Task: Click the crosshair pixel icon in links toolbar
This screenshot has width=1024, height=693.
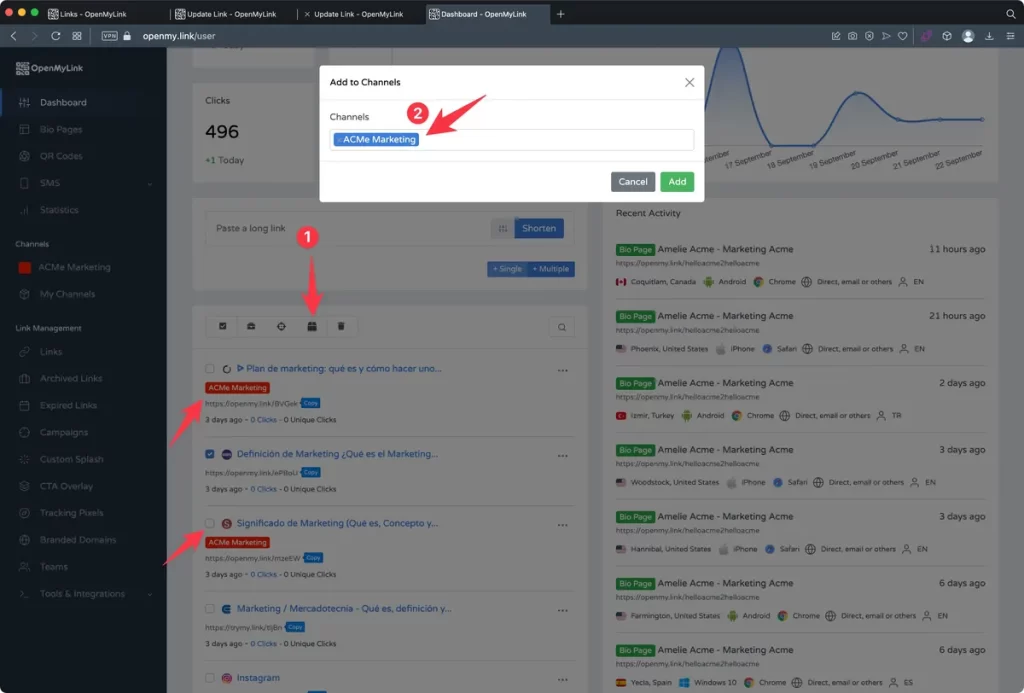Action: [281, 326]
